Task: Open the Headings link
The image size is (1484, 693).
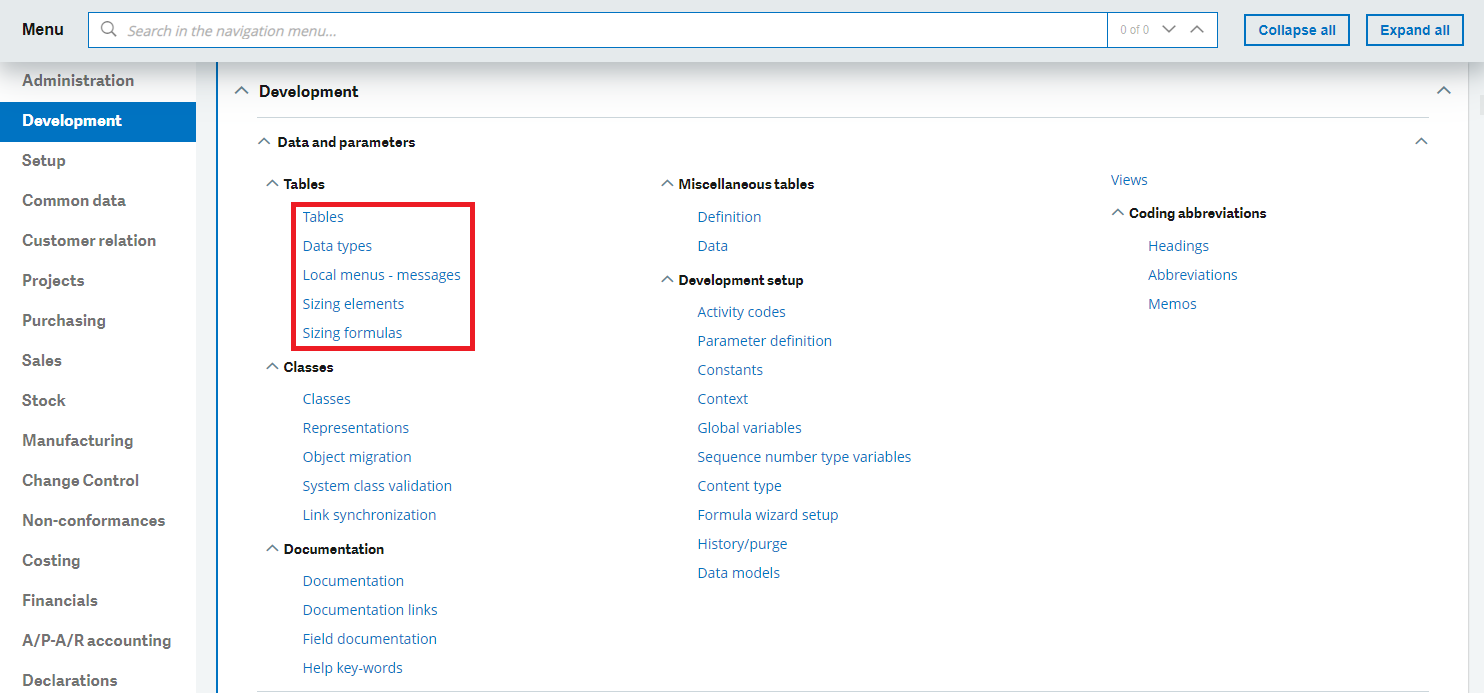Action: pyautogui.click(x=1178, y=246)
